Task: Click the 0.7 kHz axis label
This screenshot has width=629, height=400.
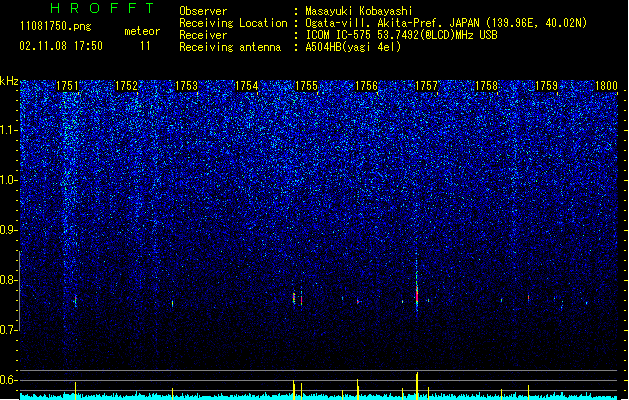Action: click(x=9, y=330)
